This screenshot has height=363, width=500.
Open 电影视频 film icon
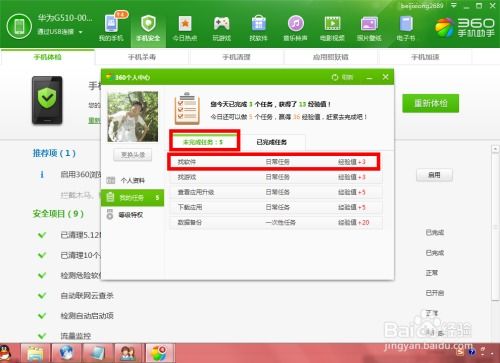point(332,28)
